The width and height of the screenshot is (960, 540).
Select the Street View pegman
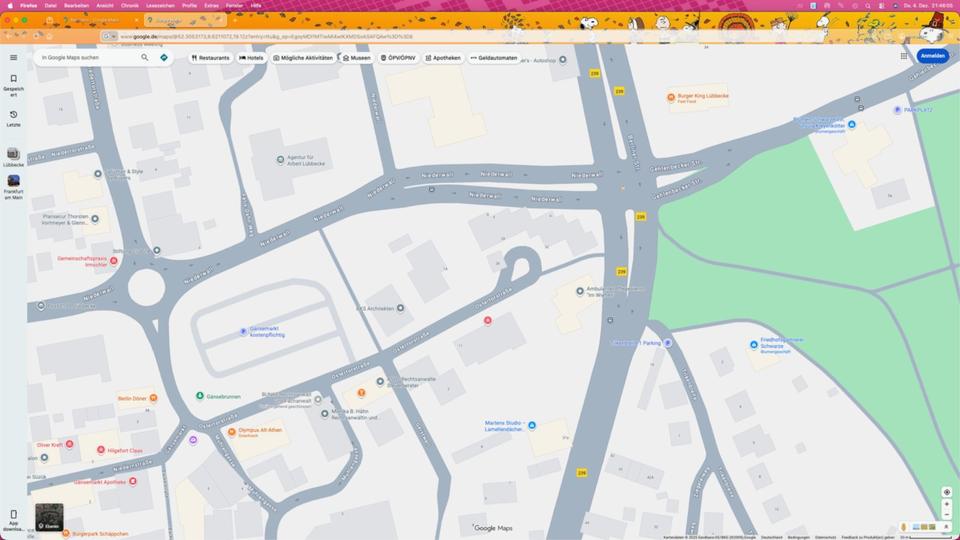pos(904,527)
